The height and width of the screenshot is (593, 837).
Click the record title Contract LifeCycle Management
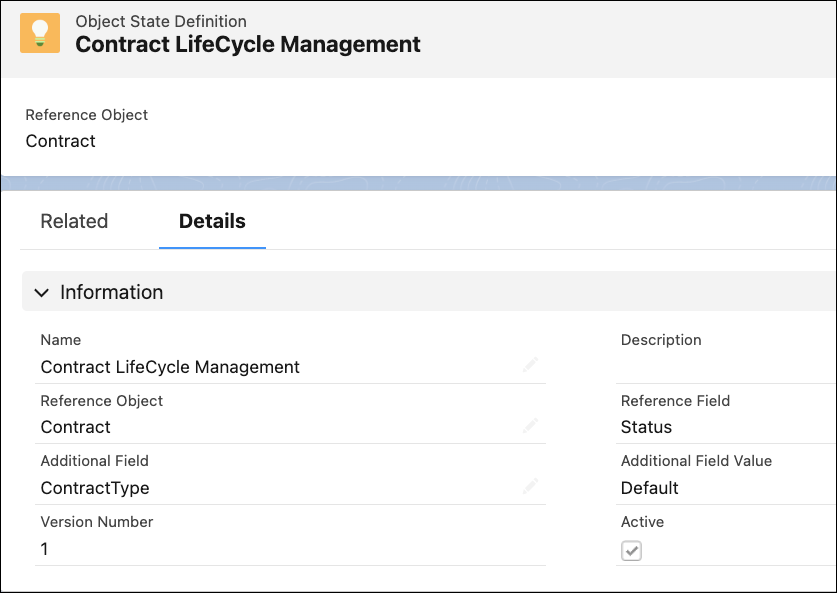(x=248, y=44)
